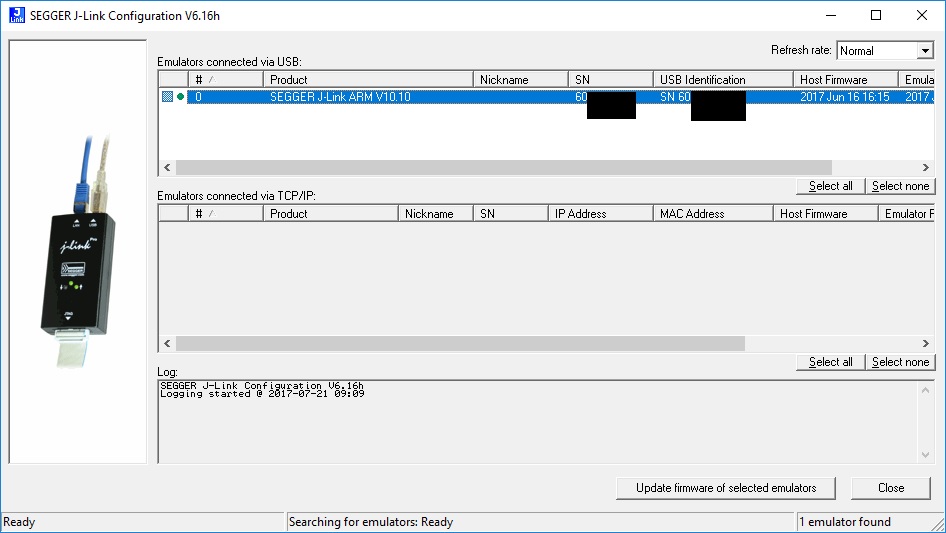Click the MAC Address column header

point(713,214)
